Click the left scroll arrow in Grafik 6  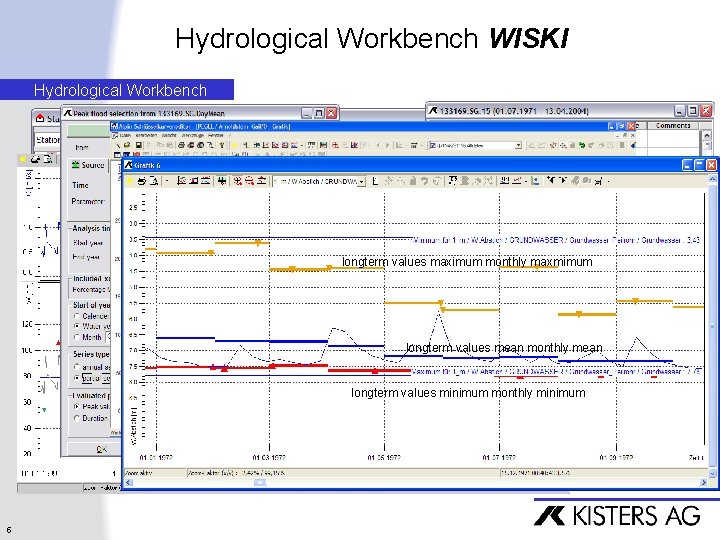(x=129, y=482)
